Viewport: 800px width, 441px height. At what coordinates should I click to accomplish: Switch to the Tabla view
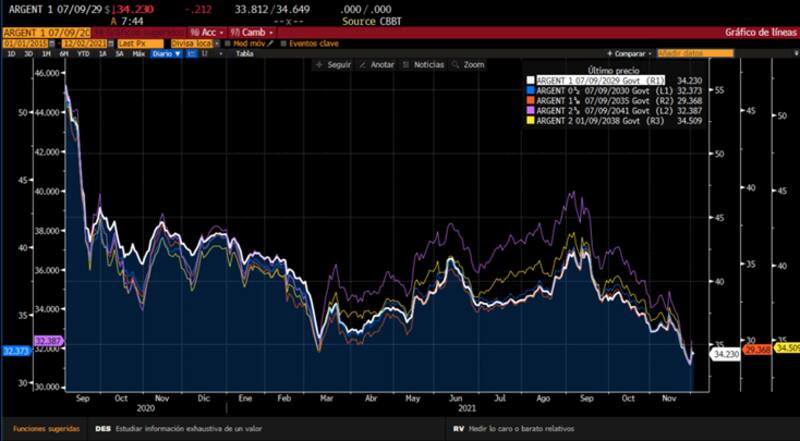243,53
